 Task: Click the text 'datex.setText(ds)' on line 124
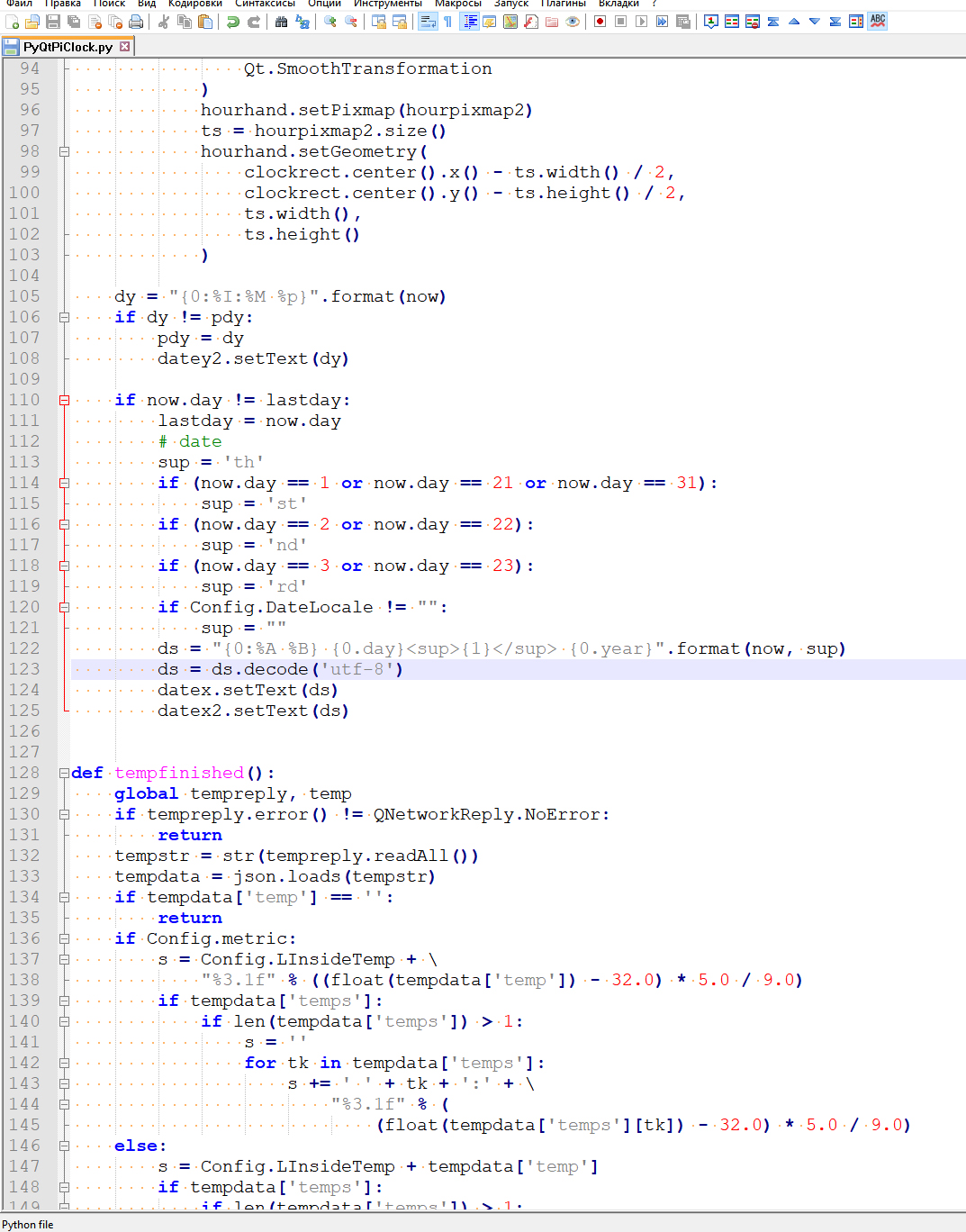(248, 690)
